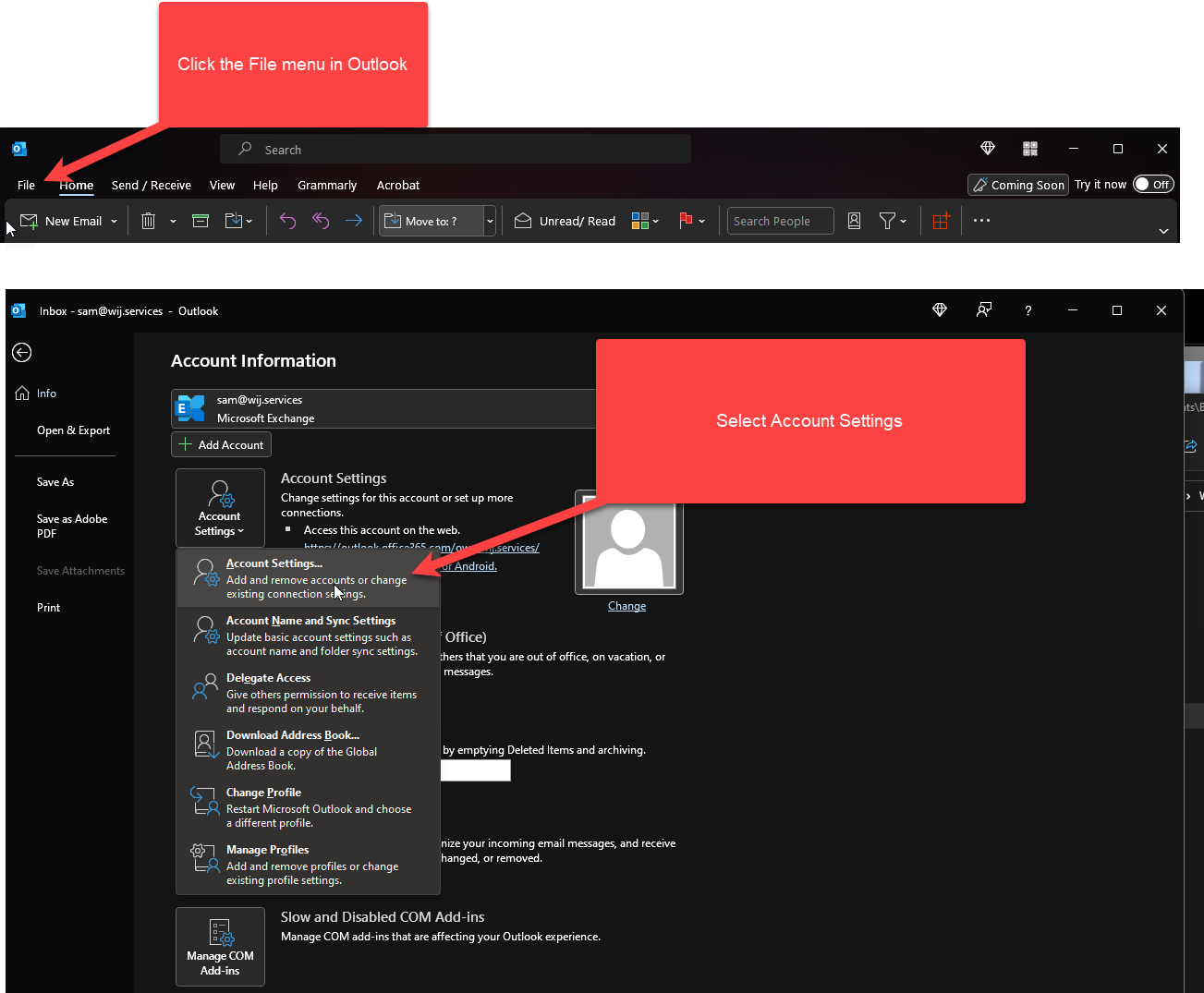
Task: Choose Account Name and Sync Settings
Action: (308, 636)
